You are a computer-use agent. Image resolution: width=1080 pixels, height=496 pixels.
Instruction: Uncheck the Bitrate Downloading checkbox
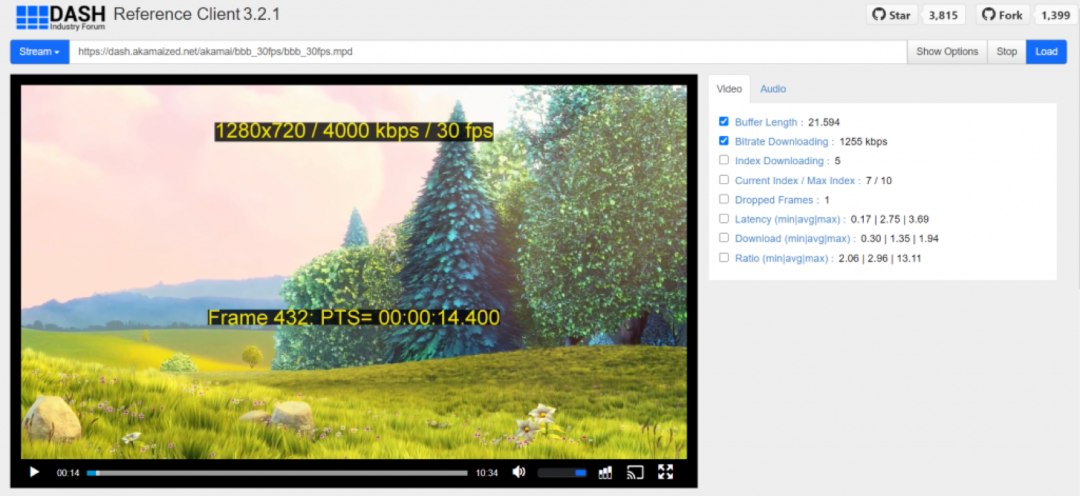tap(723, 141)
